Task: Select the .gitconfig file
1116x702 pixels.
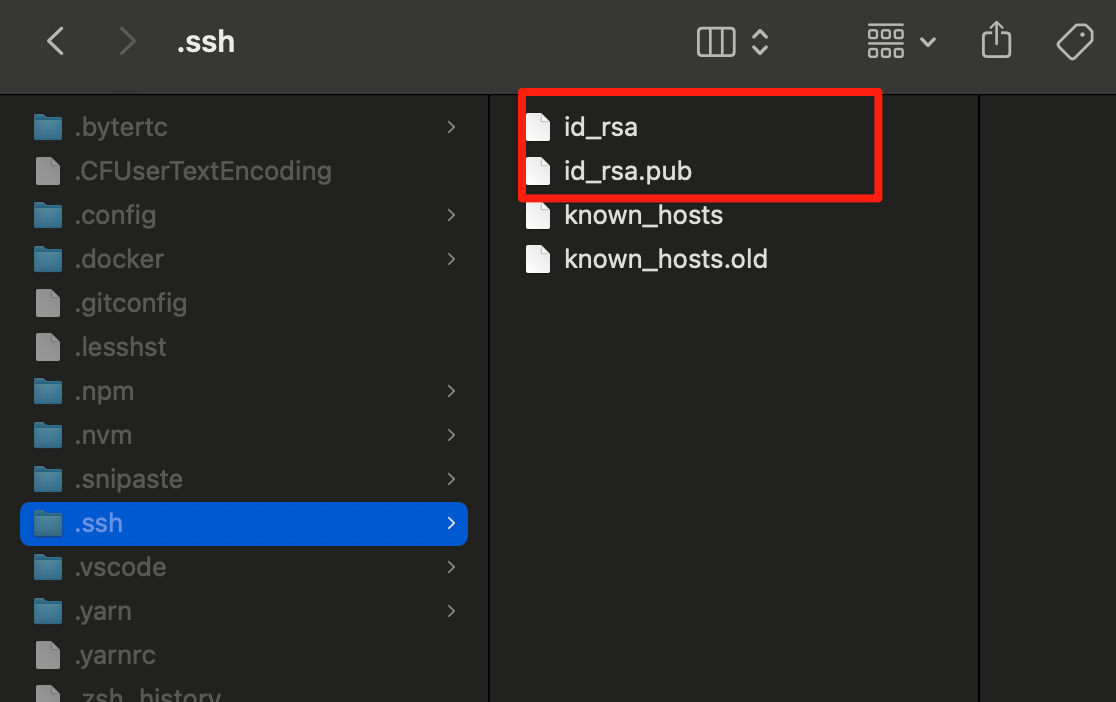Action: click(x=130, y=303)
